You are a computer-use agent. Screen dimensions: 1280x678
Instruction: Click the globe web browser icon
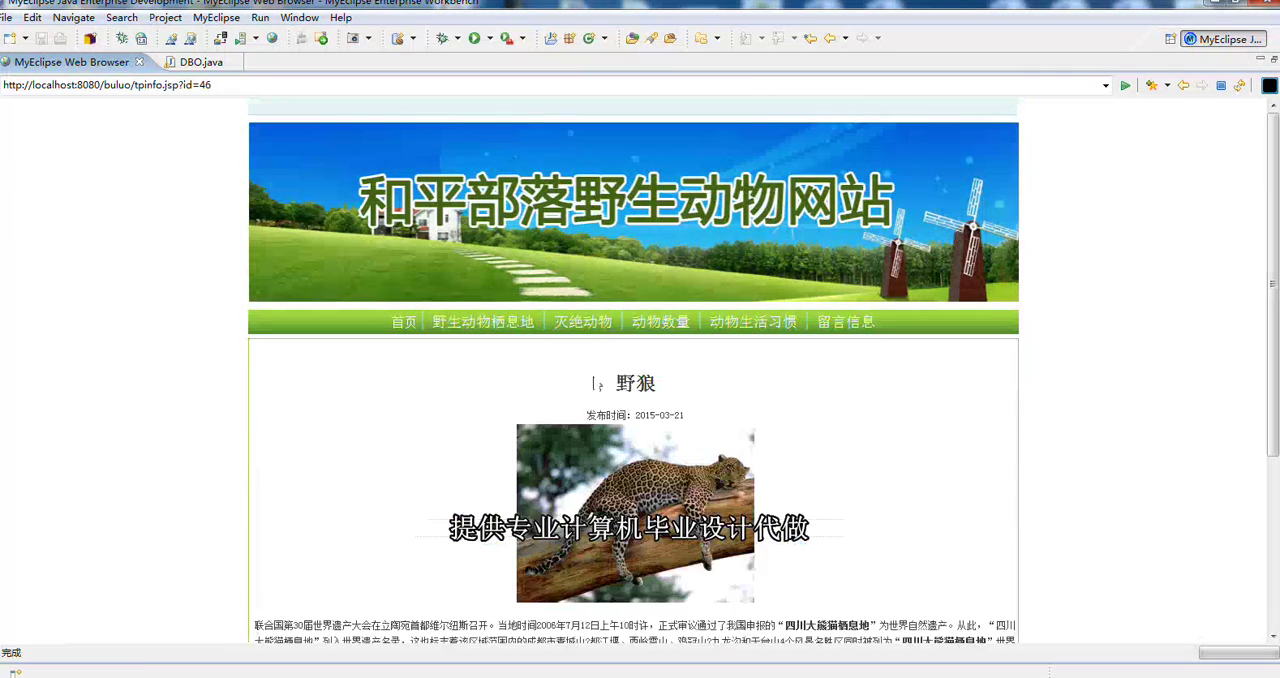(272, 38)
